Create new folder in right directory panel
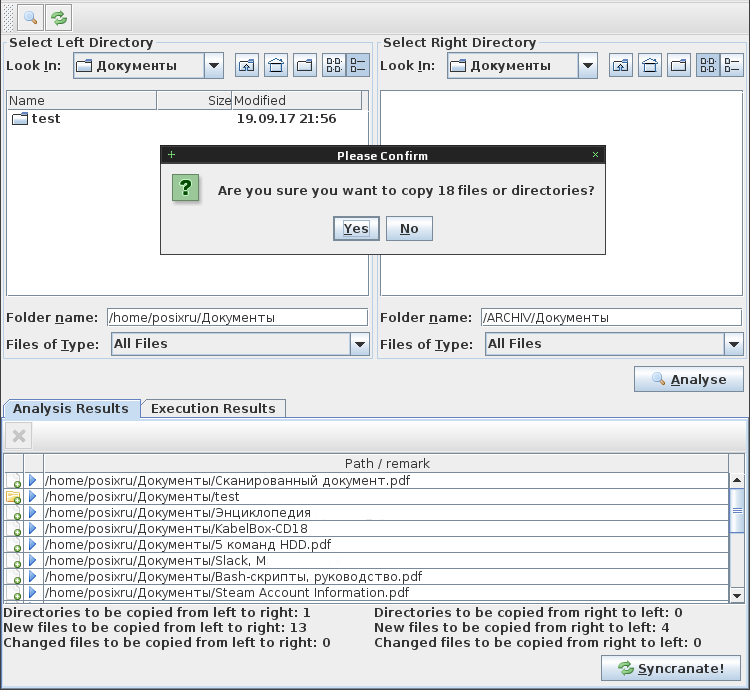Screen dimensions: 750x690 click(x=679, y=65)
